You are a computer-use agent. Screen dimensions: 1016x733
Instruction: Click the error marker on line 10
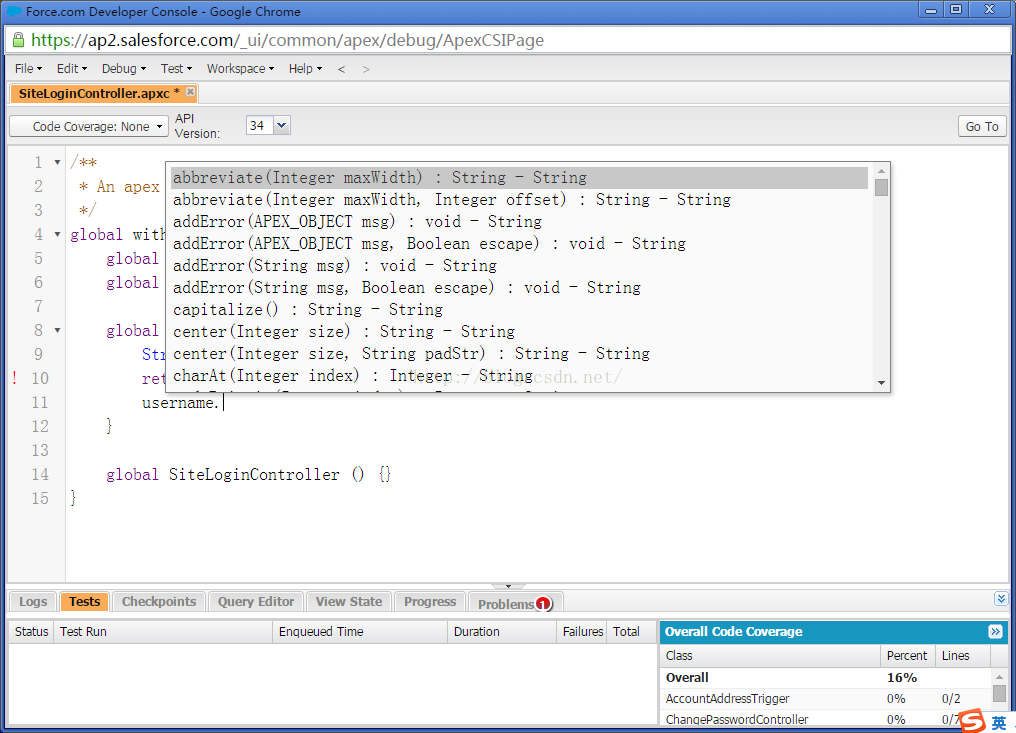point(15,378)
